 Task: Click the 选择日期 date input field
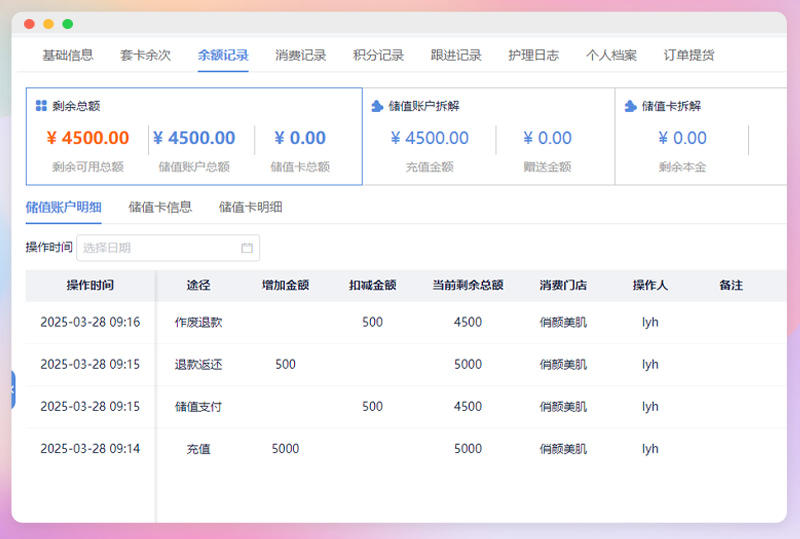click(160, 248)
